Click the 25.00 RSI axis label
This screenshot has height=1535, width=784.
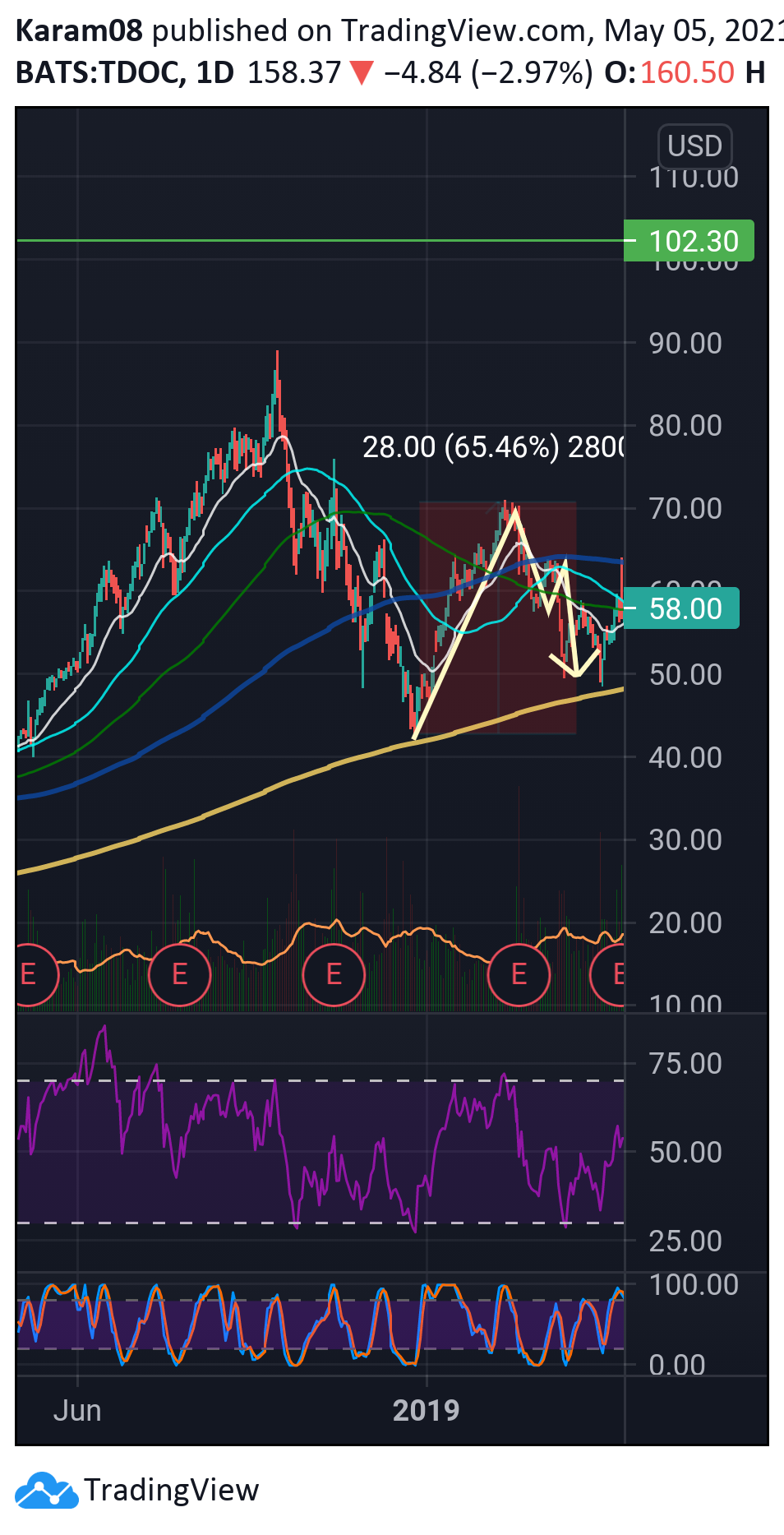click(x=685, y=1241)
